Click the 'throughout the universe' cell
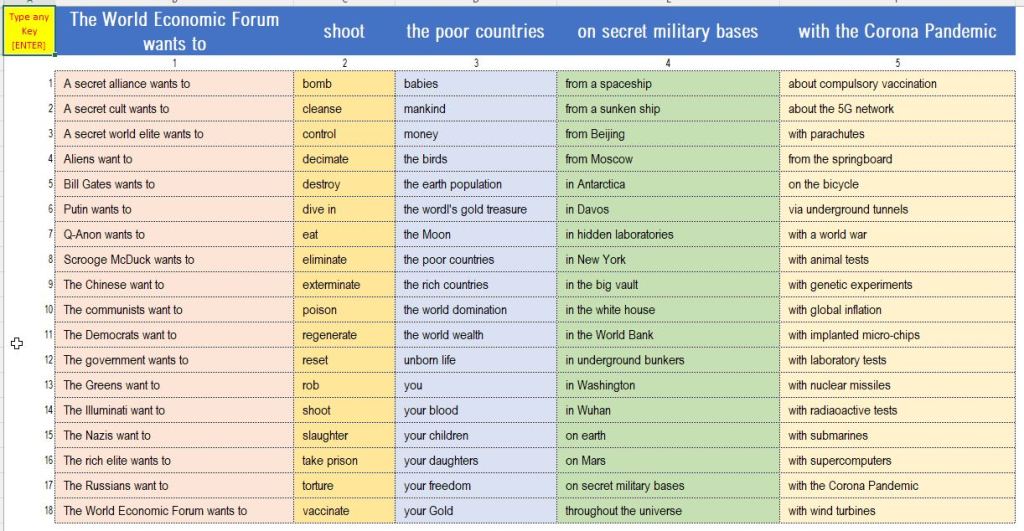 623,511
